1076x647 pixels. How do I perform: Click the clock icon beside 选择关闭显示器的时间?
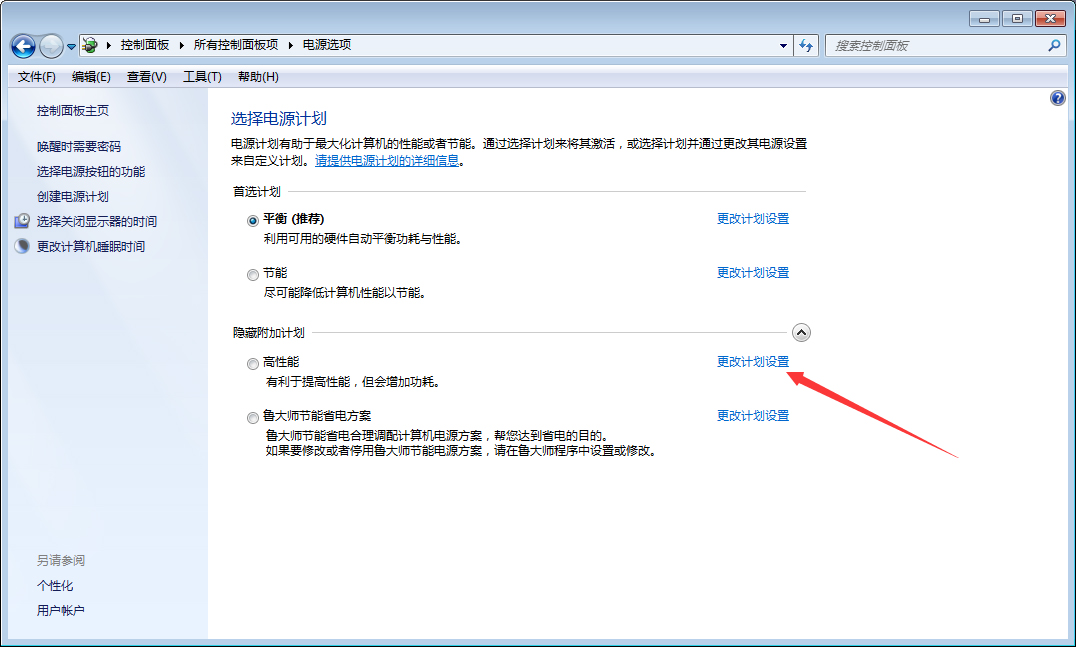(x=22, y=221)
